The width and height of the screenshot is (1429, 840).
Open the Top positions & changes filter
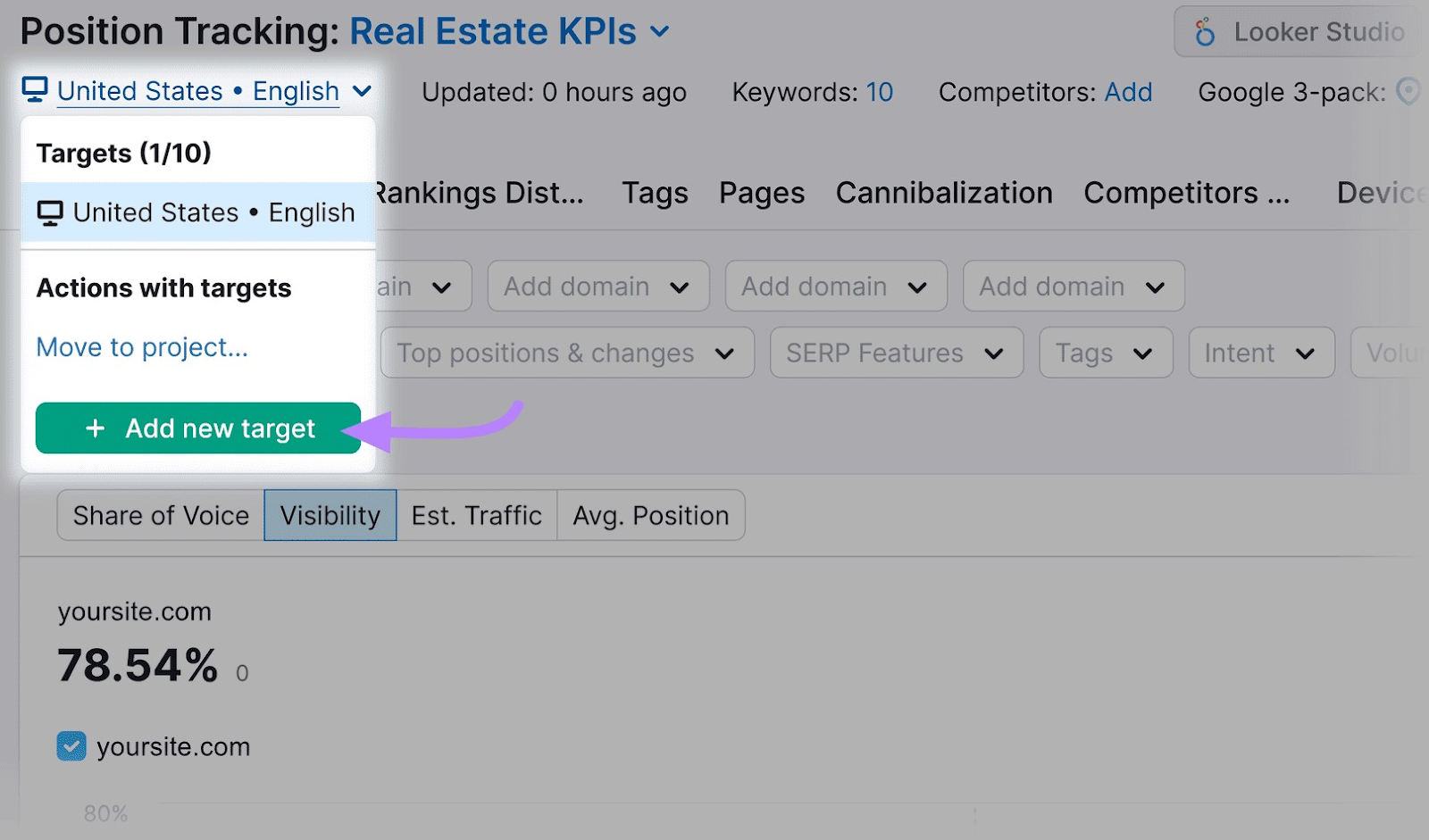pyautogui.click(x=566, y=353)
